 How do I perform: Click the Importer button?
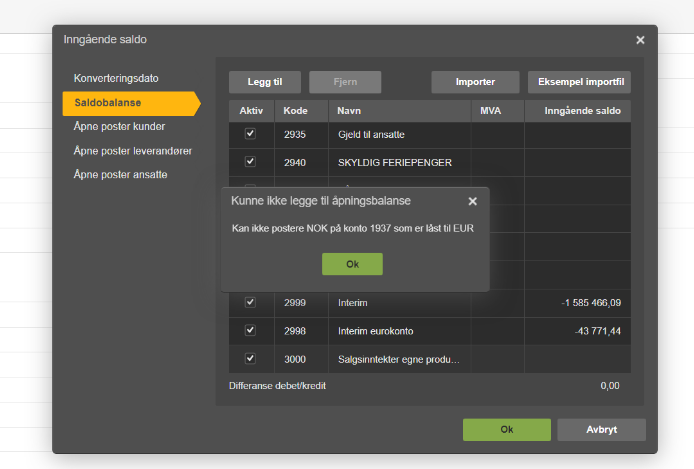coord(475,82)
